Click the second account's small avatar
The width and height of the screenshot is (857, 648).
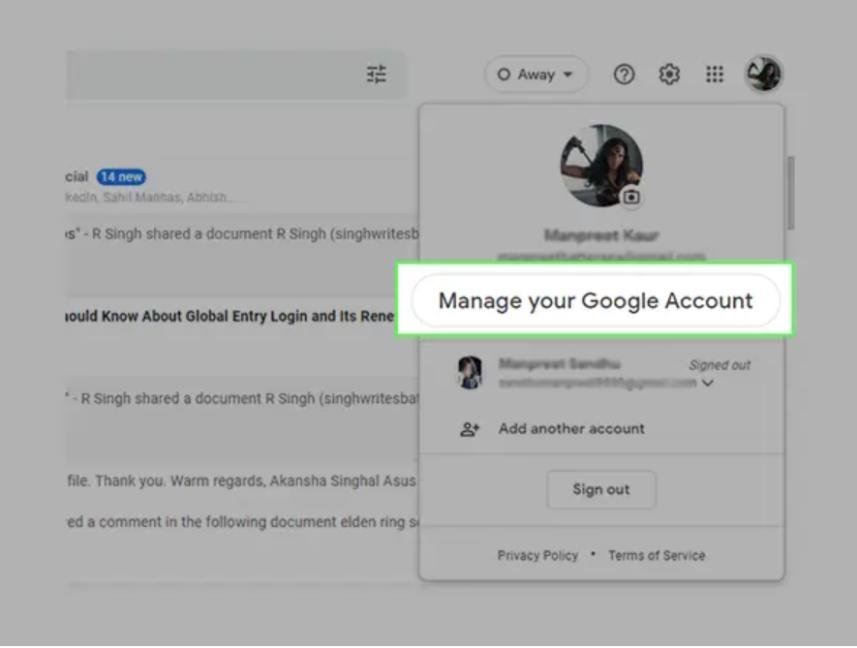click(x=470, y=373)
